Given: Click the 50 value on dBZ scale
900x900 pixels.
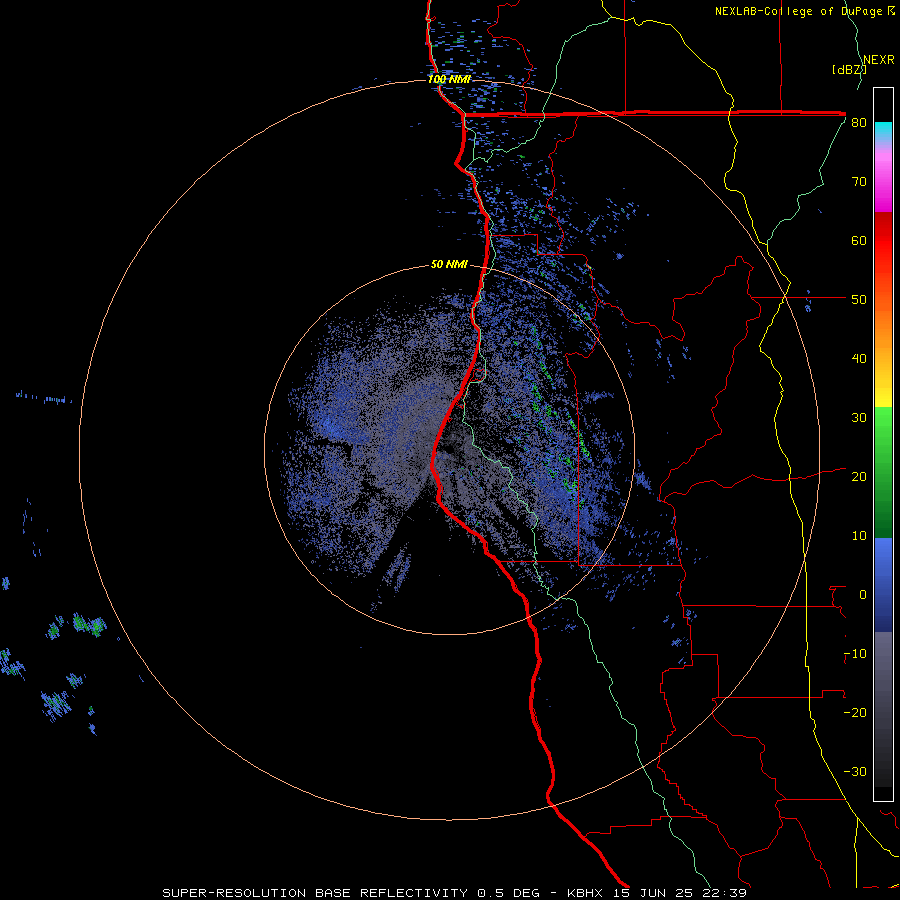Looking at the screenshot, I should (x=859, y=300).
